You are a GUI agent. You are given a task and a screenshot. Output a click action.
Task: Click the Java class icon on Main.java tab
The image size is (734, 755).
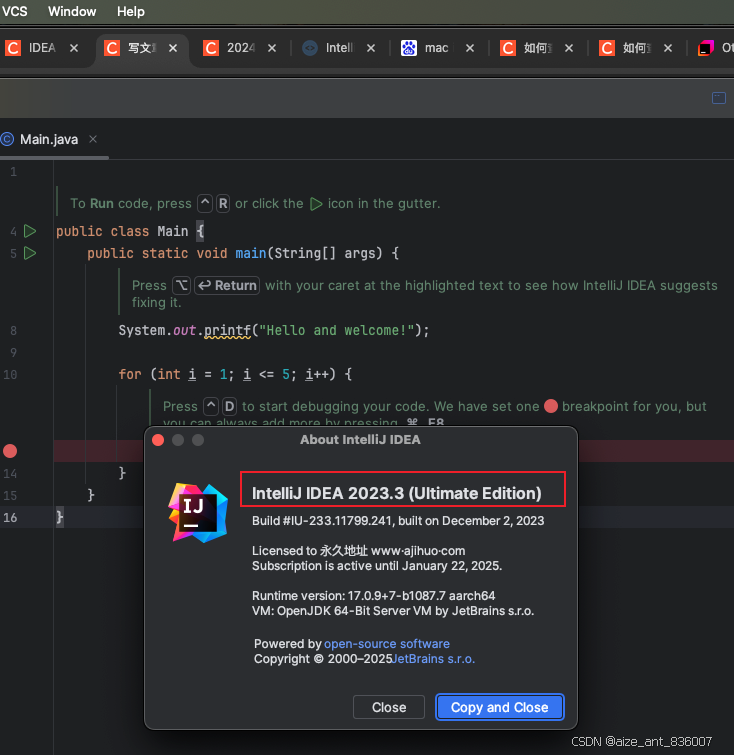[7, 139]
